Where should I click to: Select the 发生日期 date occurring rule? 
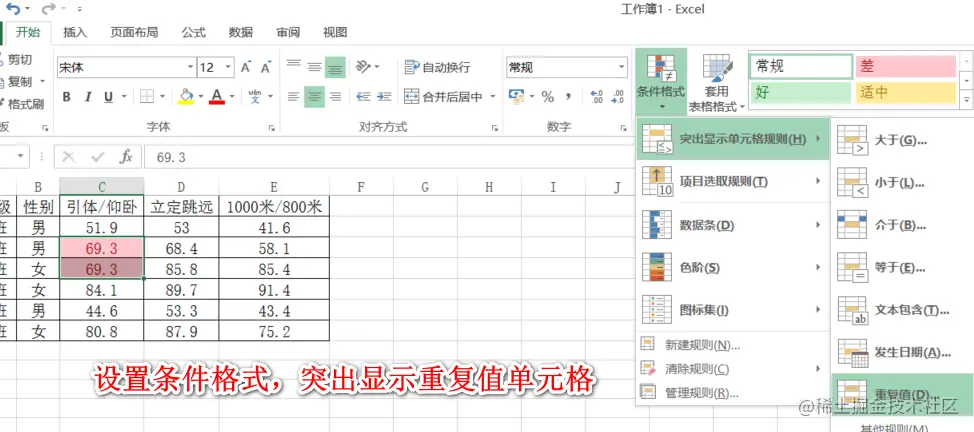[x=903, y=352]
